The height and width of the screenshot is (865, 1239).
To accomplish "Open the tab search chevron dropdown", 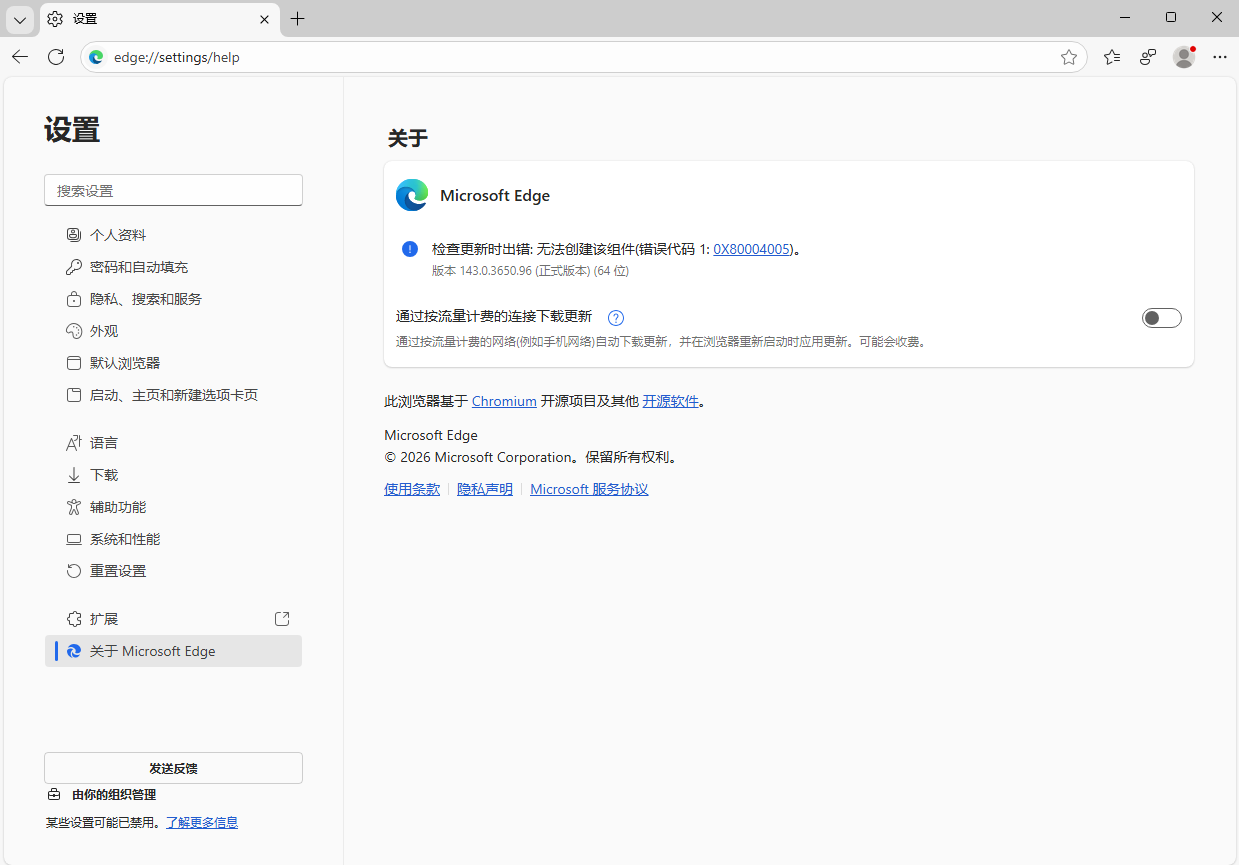I will (19, 18).
